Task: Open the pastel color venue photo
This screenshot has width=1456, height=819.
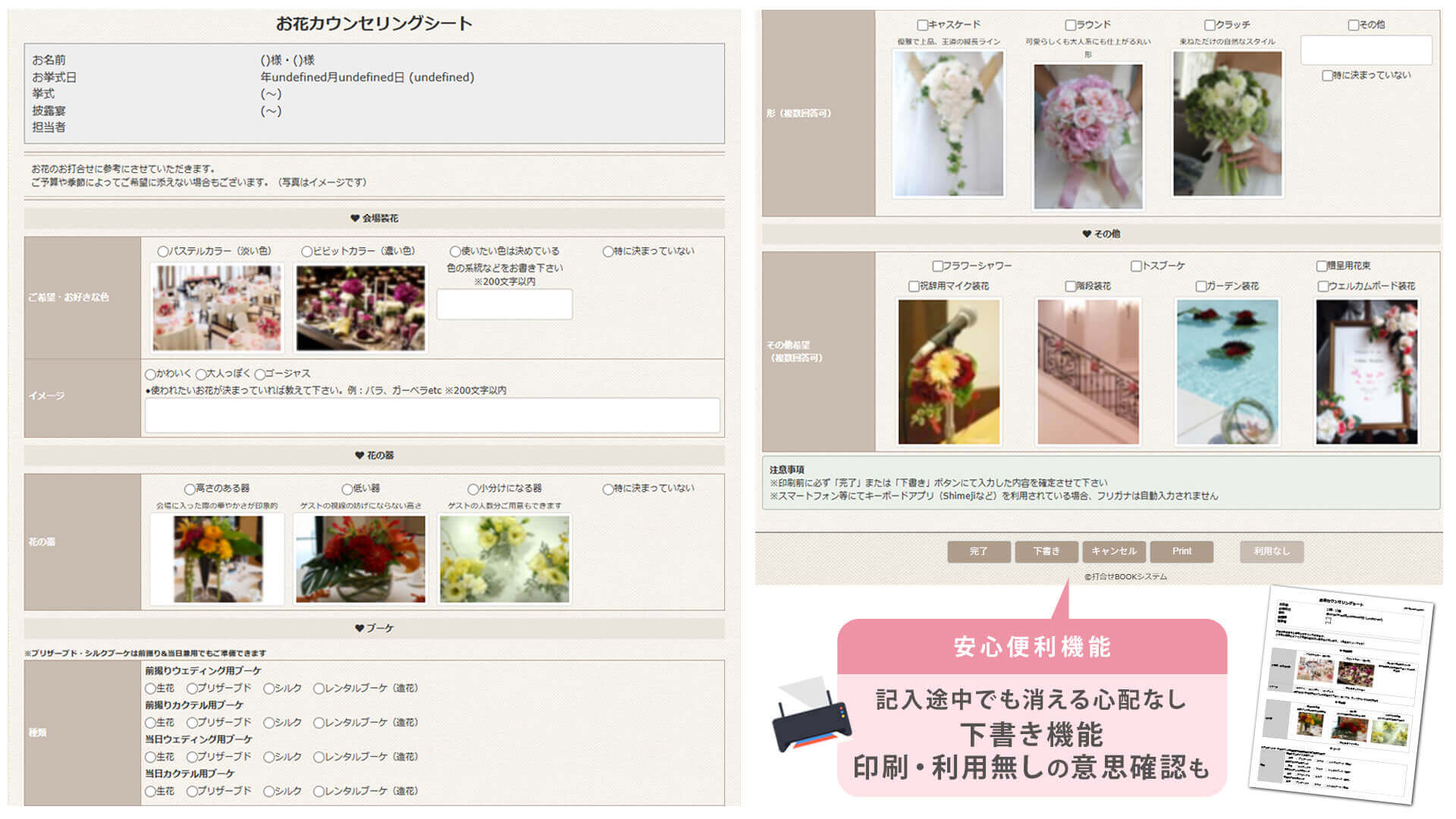Action: pyautogui.click(x=217, y=308)
